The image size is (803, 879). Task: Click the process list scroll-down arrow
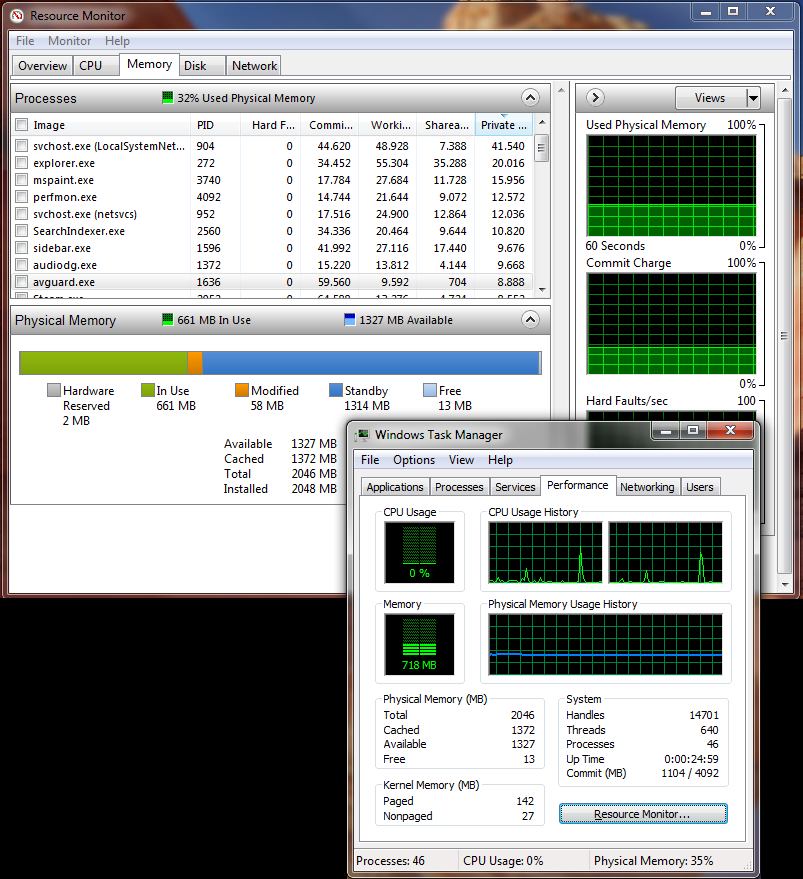tap(542, 290)
